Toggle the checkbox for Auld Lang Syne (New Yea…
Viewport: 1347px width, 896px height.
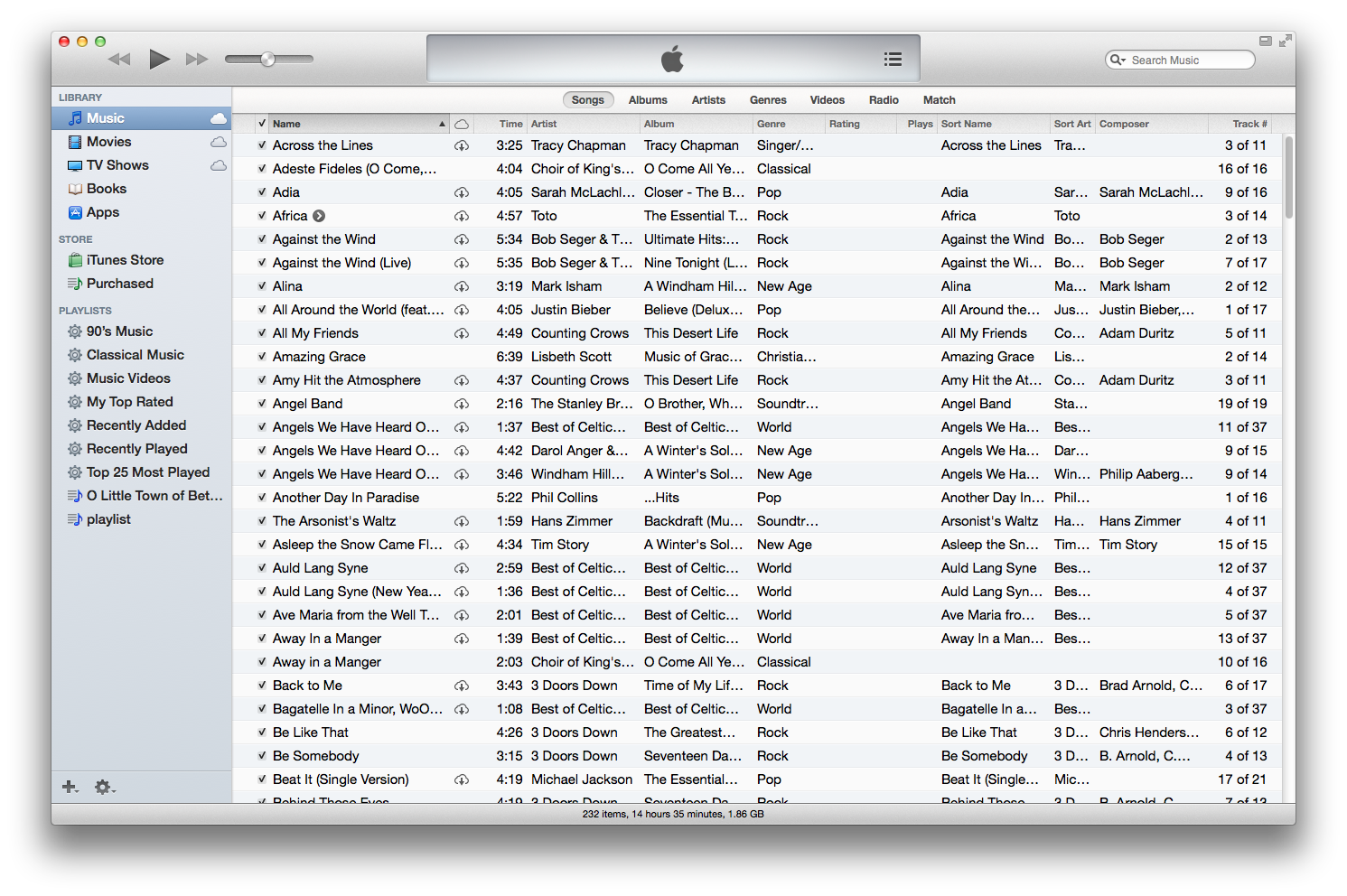(262, 592)
